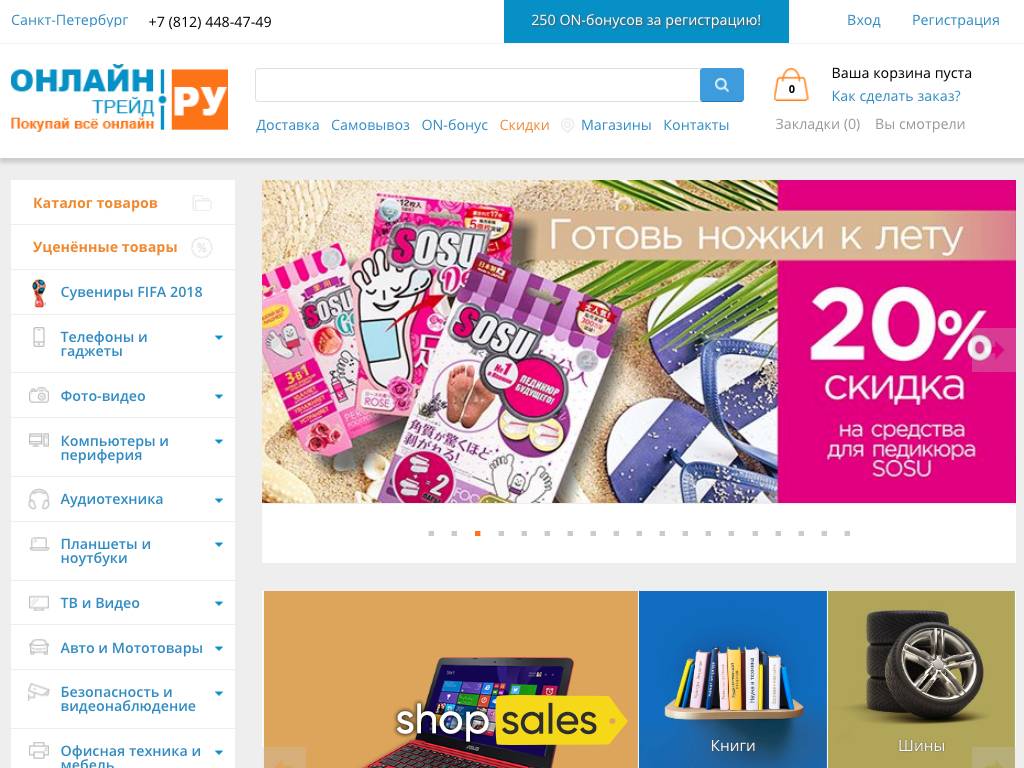Open the shopping cart bag icon

click(x=791, y=86)
